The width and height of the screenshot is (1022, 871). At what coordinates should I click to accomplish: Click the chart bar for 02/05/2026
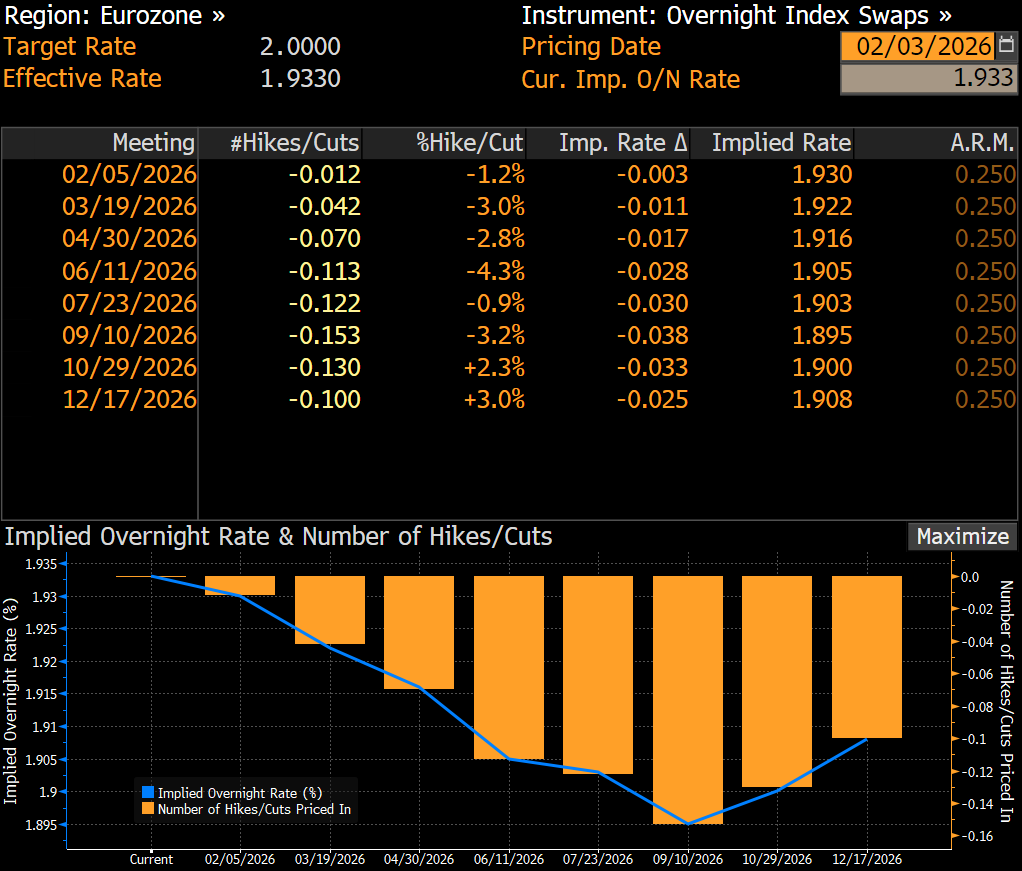click(240, 585)
